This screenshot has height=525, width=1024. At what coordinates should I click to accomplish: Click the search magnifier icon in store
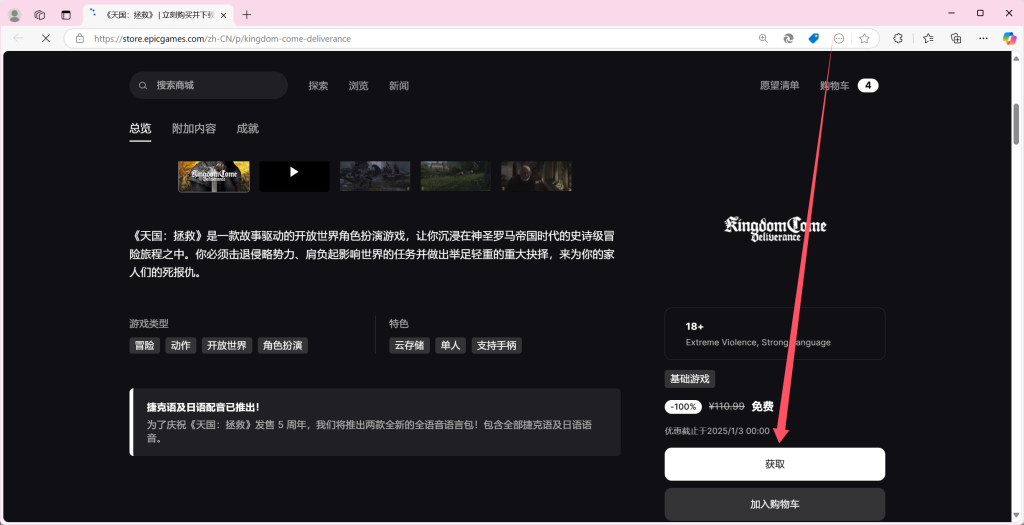pyautogui.click(x=143, y=86)
